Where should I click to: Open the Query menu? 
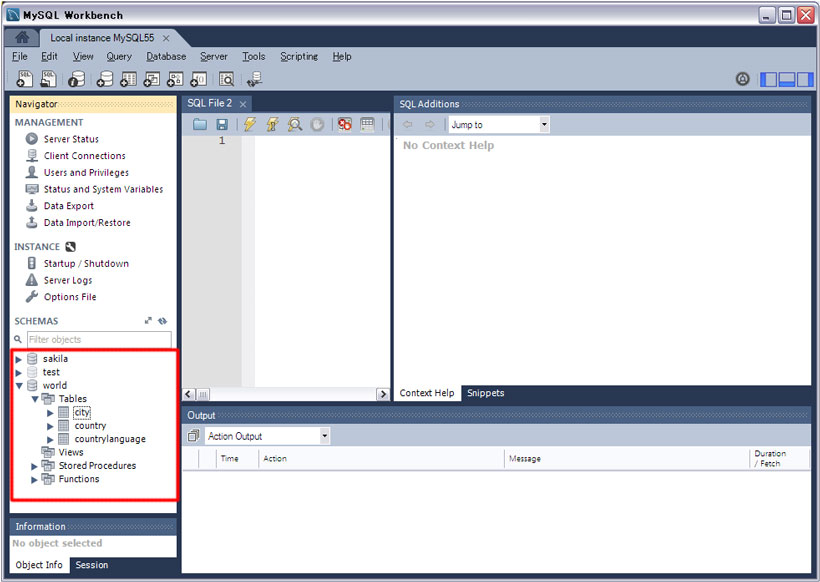(x=119, y=56)
